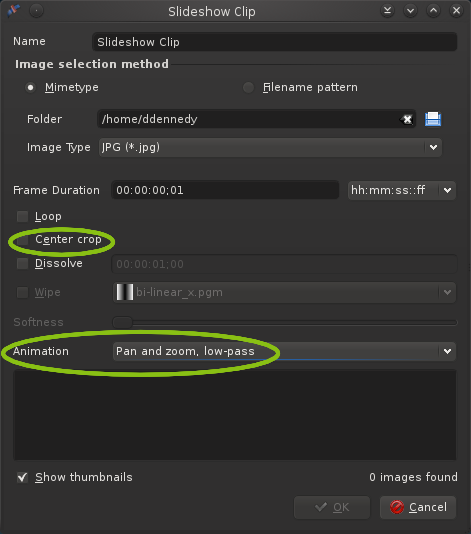Click the Frame Duration timecode field
Image resolution: width=471 pixels, height=534 pixels.
(225, 190)
